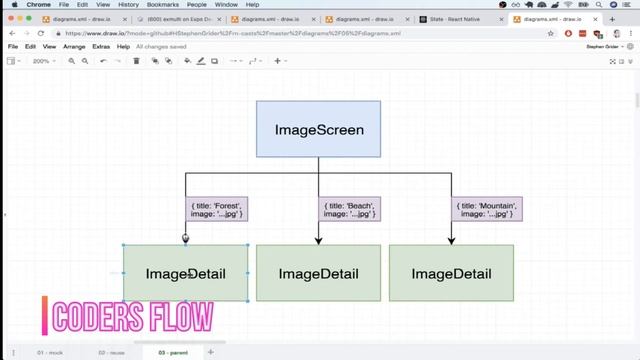
Task: Open the macOS Apple menu
Action: pos(14,5)
